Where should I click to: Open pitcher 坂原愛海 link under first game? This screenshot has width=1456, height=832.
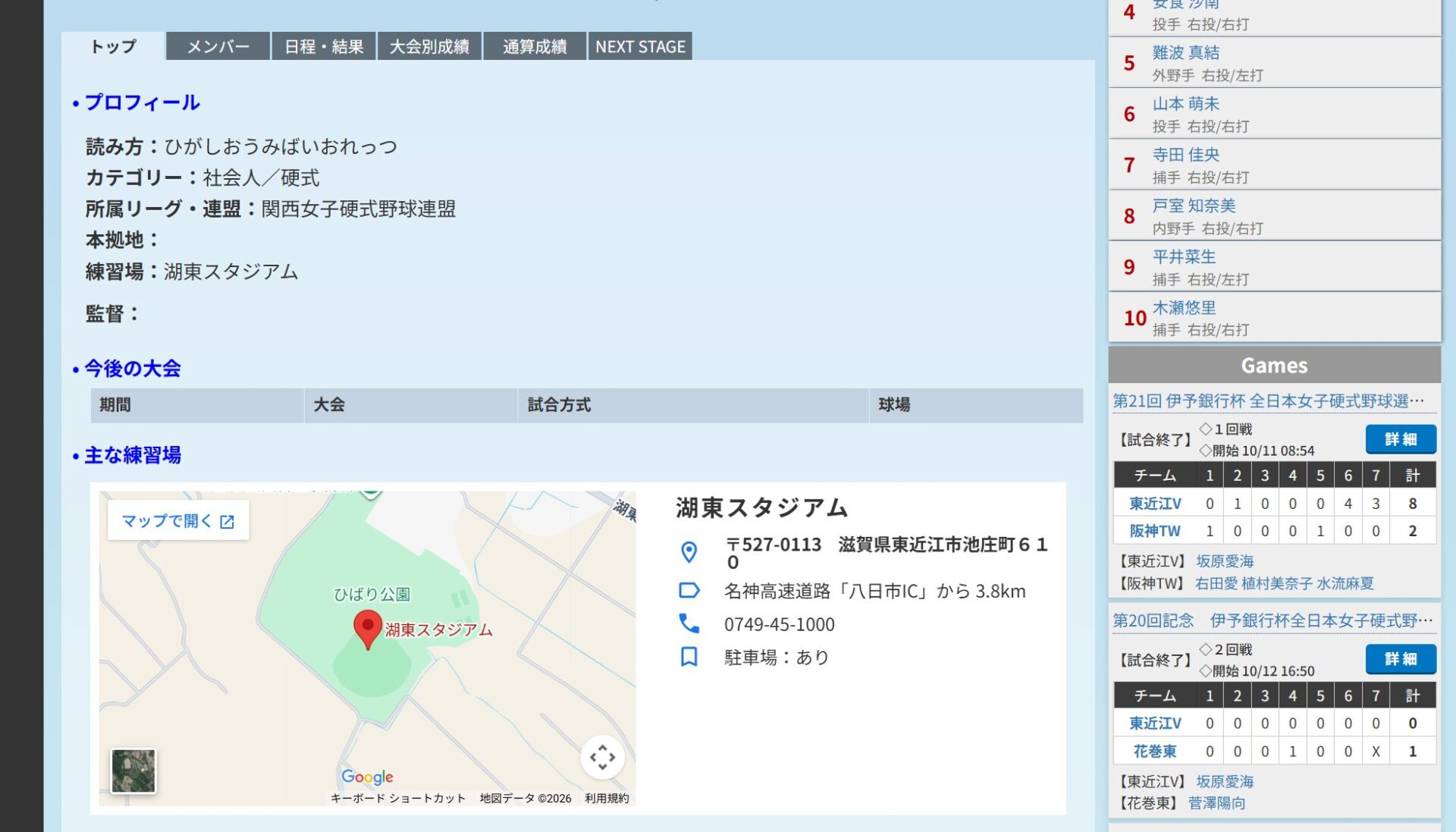[1224, 561]
